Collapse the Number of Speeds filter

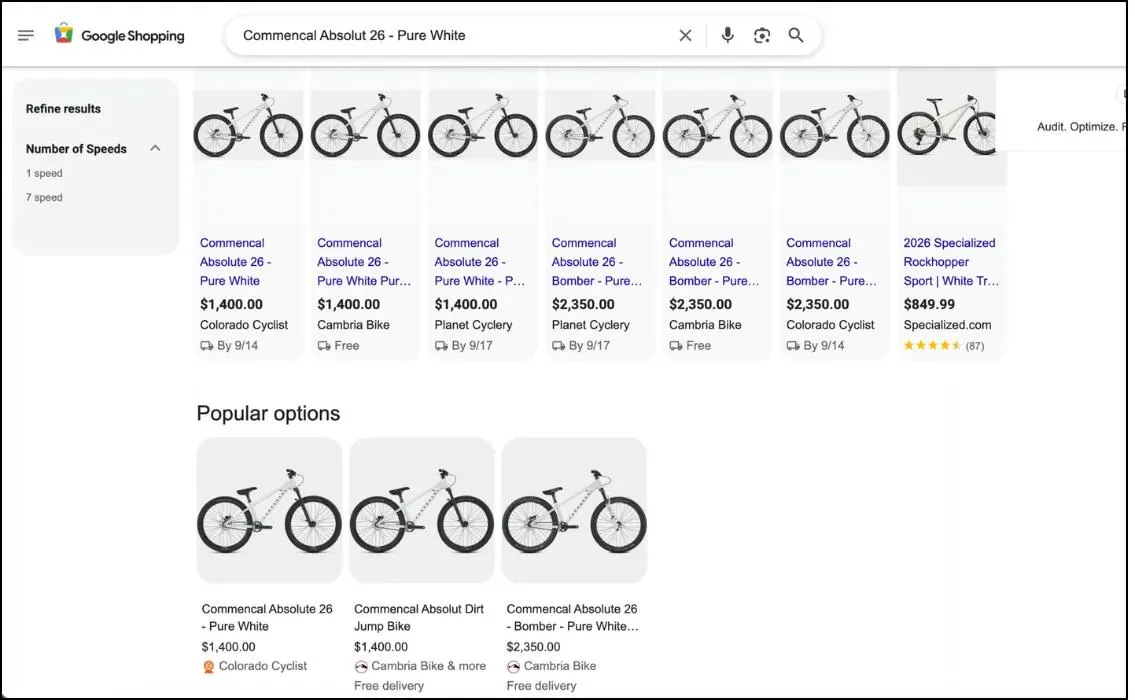coord(155,148)
